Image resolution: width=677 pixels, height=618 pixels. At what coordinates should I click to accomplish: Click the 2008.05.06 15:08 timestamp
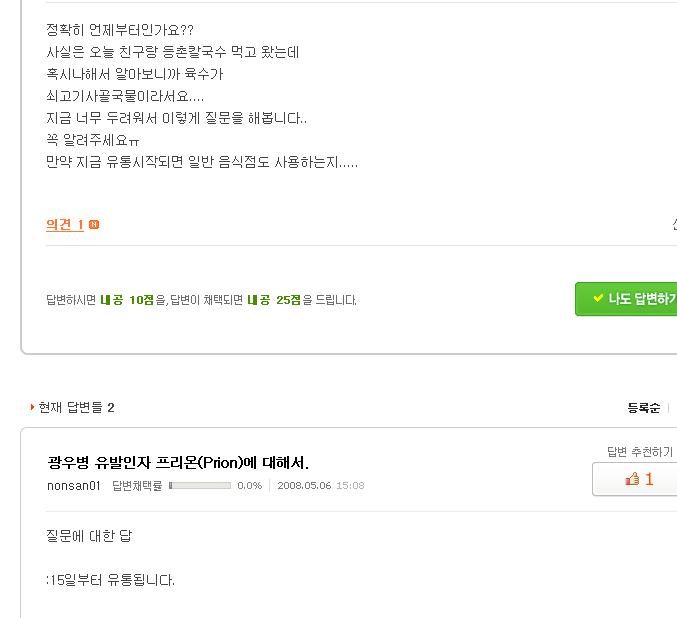321,485
